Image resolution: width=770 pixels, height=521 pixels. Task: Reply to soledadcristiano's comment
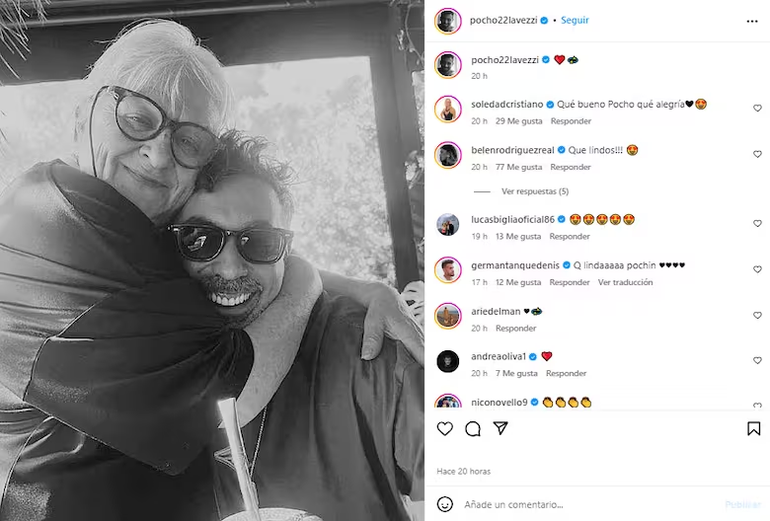tap(571, 121)
